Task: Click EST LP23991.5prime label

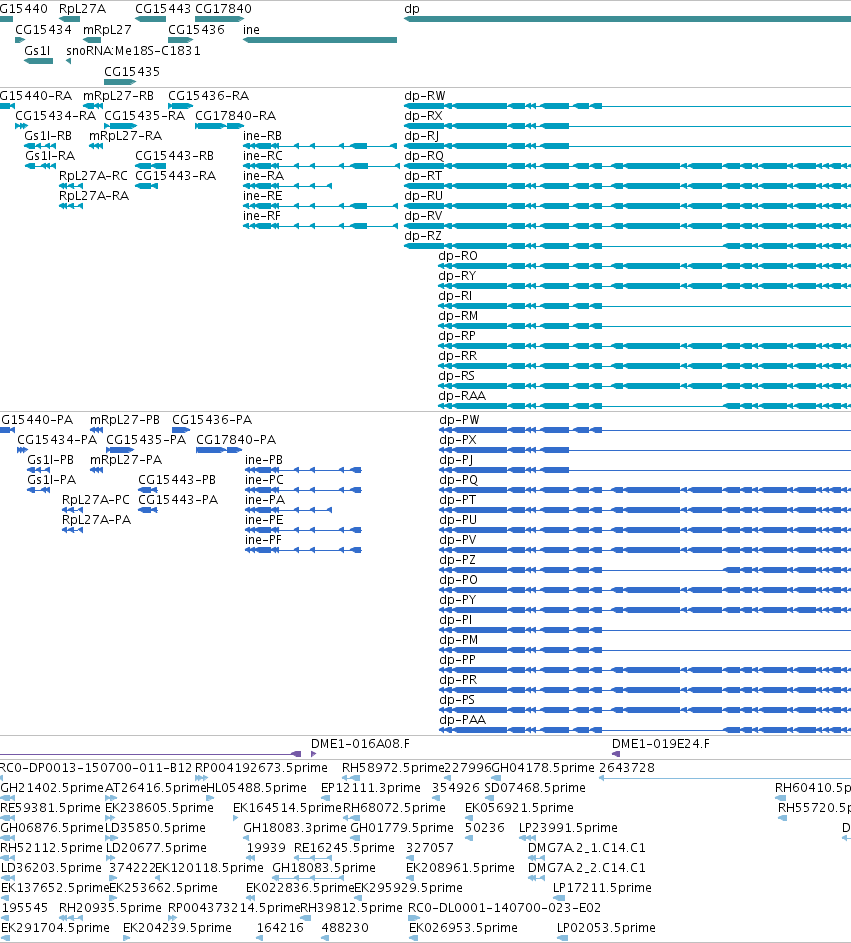Action: (x=568, y=828)
